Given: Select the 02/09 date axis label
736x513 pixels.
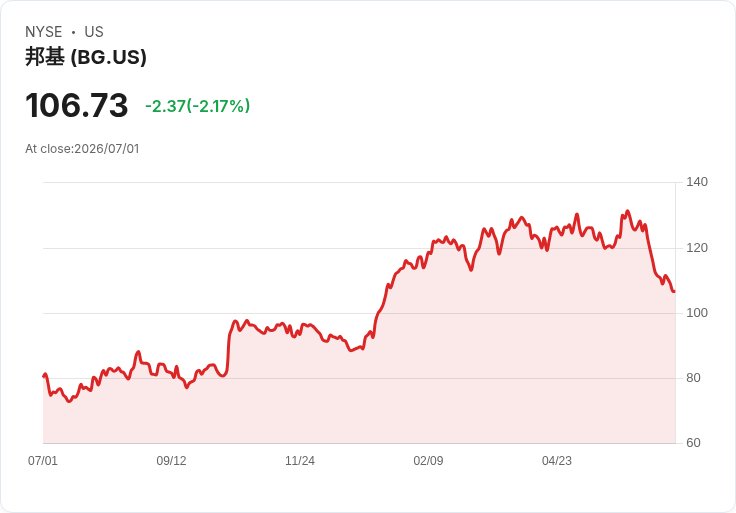Looking at the screenshot, I should [x=428, y=461].
